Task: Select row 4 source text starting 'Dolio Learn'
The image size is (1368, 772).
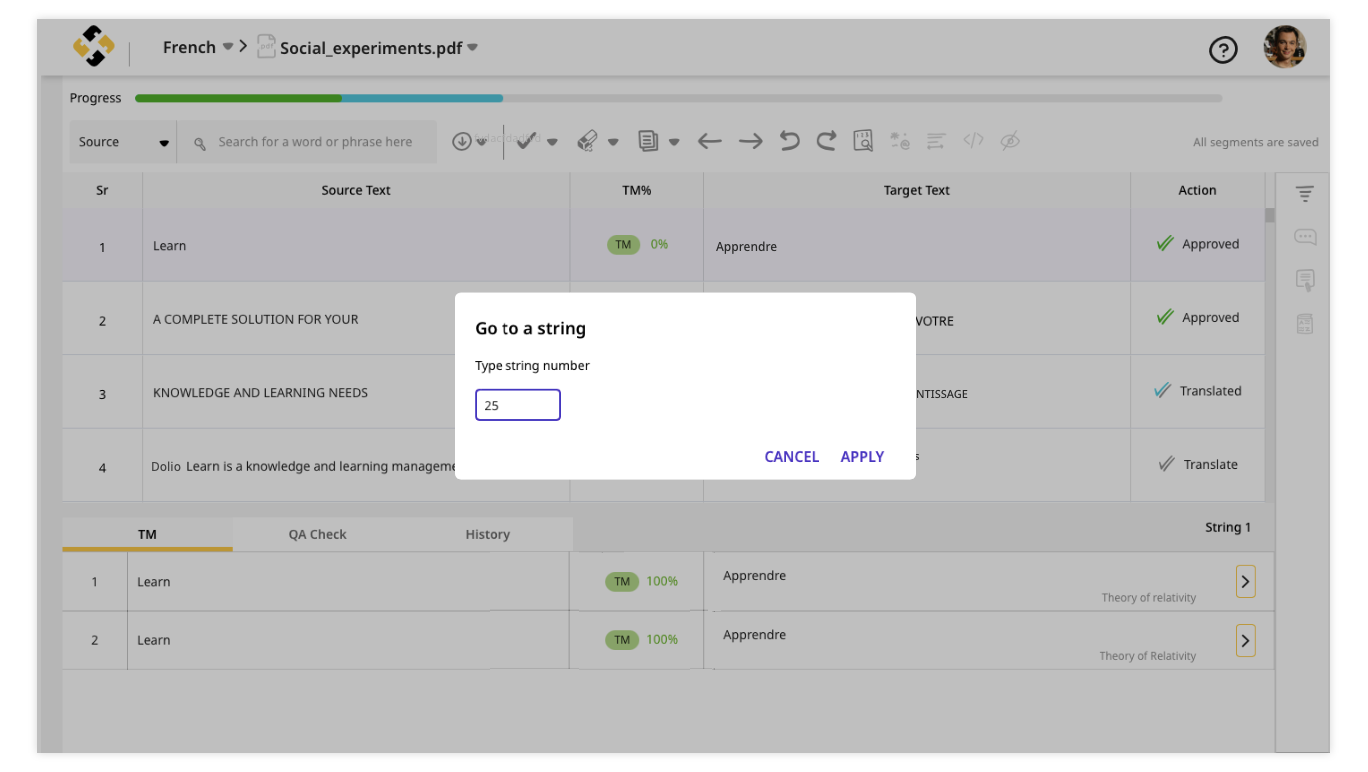Action: pyautogui.click(x=303, y=466)
